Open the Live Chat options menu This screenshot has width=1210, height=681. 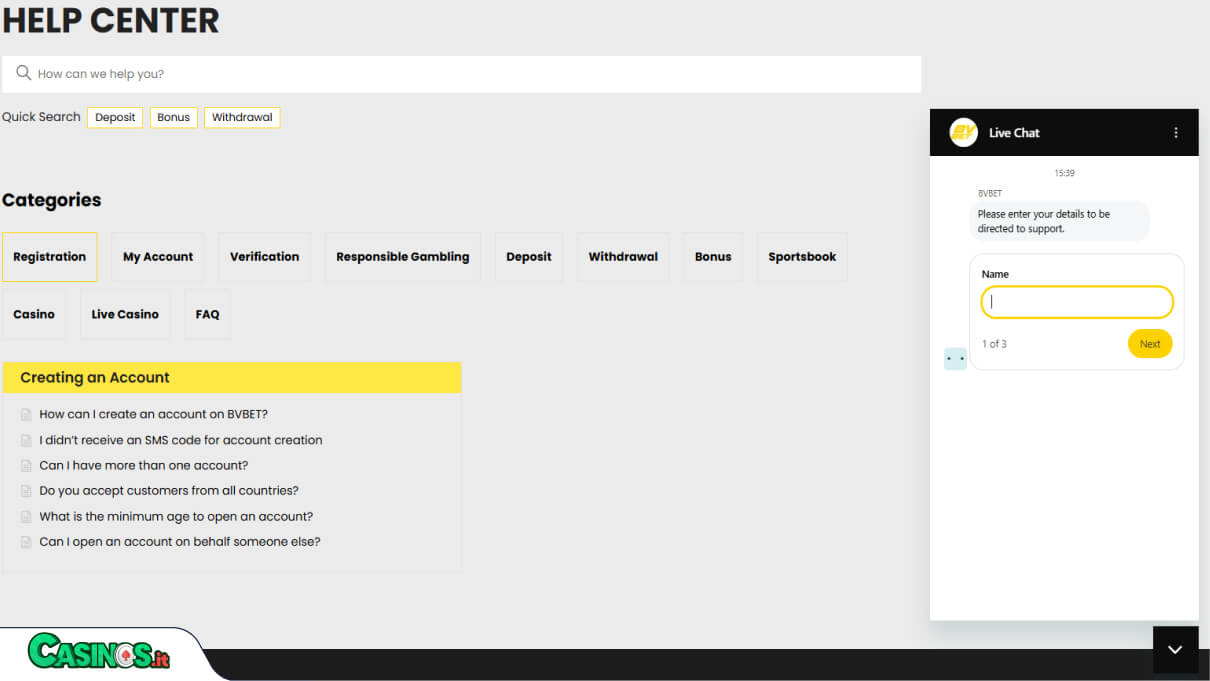coord(1176,132)
